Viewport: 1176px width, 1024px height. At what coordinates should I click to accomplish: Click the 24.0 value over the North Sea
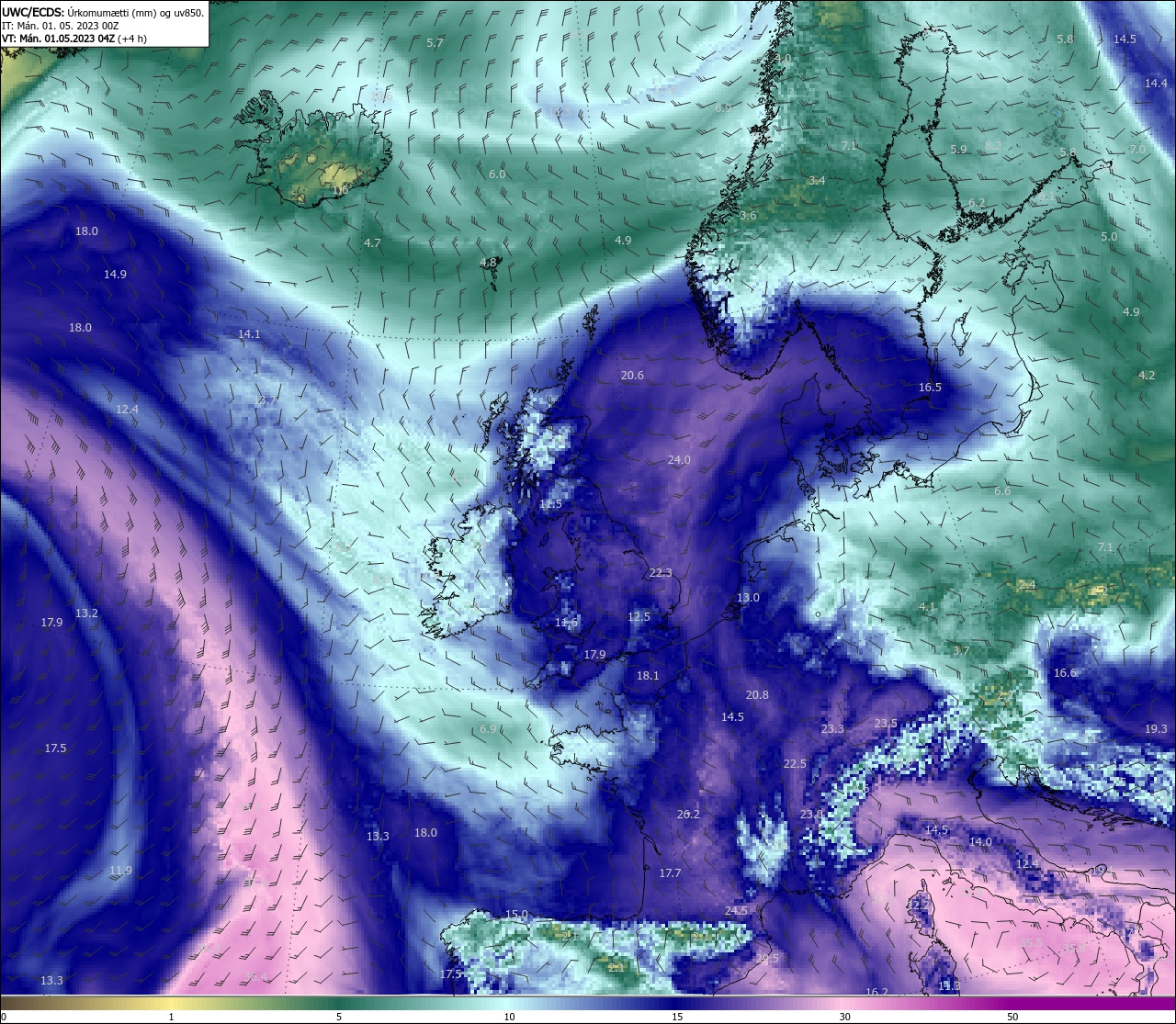pos(679,460)
